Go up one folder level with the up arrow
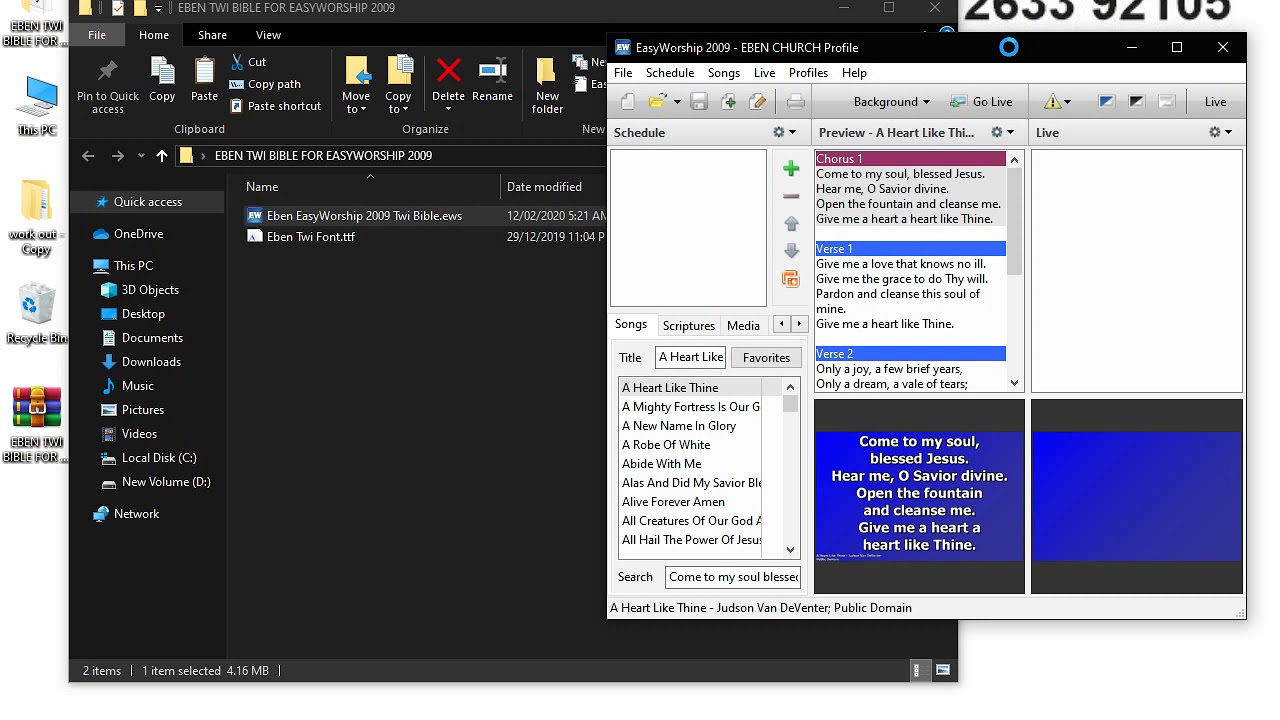This screenshot has height=720, width=1280. coord(162,156)
